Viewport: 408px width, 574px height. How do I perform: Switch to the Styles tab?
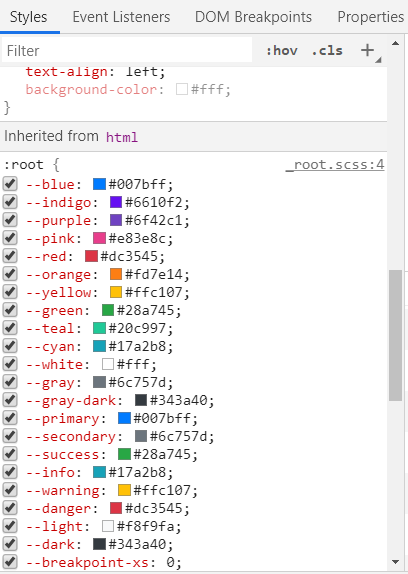tap(29, 17)
